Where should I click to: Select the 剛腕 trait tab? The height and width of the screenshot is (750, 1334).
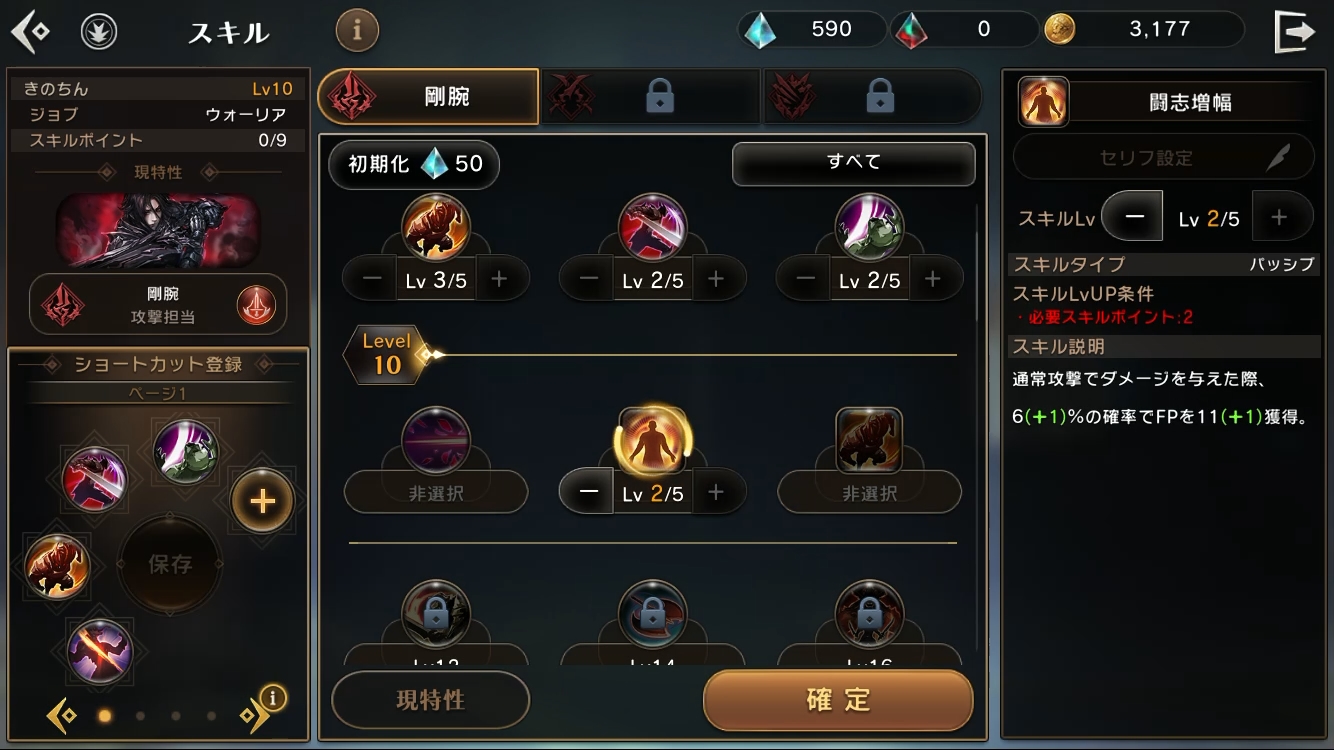[428, 97]
